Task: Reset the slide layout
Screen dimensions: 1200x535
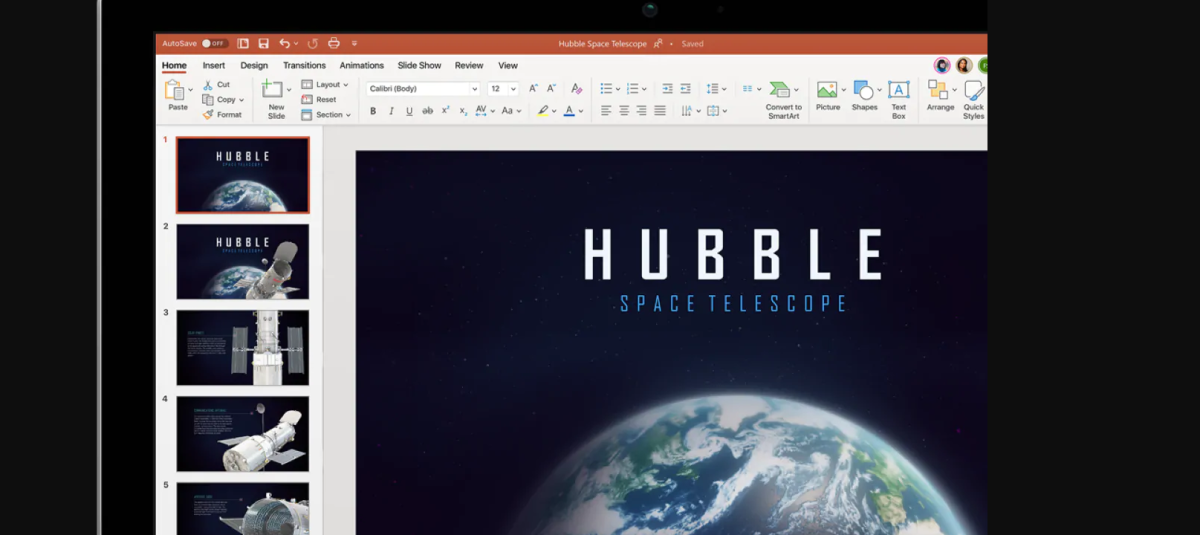Action: click(319, 100)
